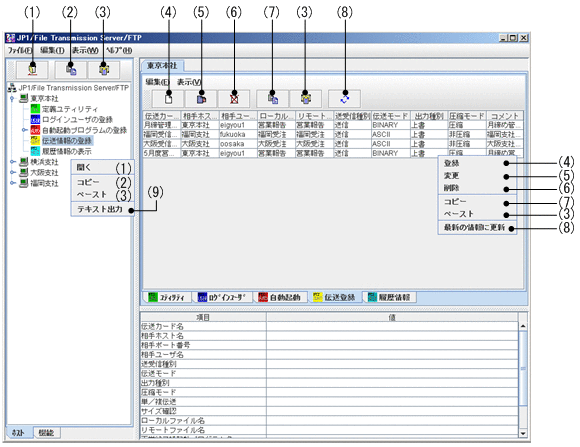Click the details scrollbar down arrow
Viewport: 580px width, 447px height.
(x=523, y=433)
